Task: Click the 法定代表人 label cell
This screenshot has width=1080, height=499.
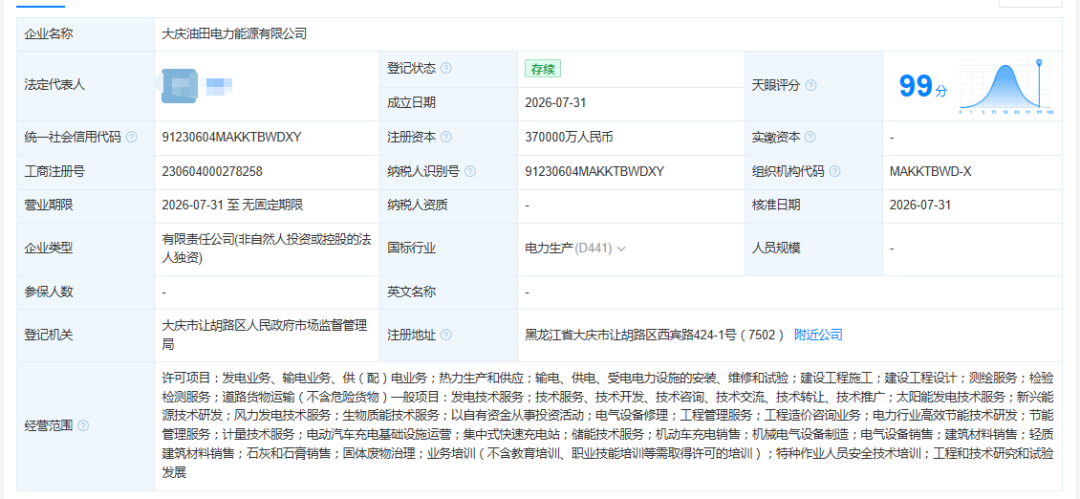Action: click(x=86, y=85)
